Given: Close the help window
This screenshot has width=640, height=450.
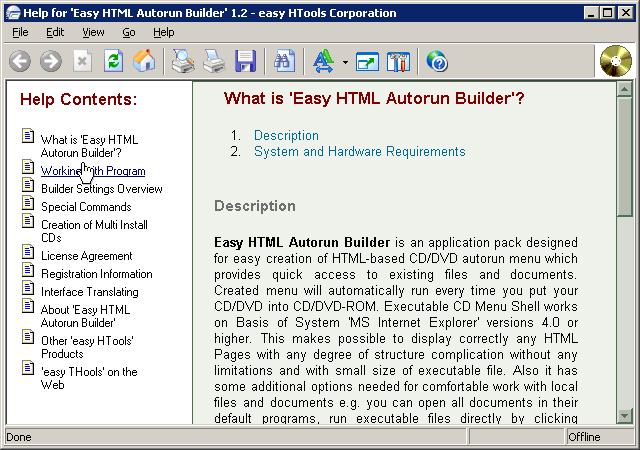Looking at the screenshot, I should pos(625,13).
